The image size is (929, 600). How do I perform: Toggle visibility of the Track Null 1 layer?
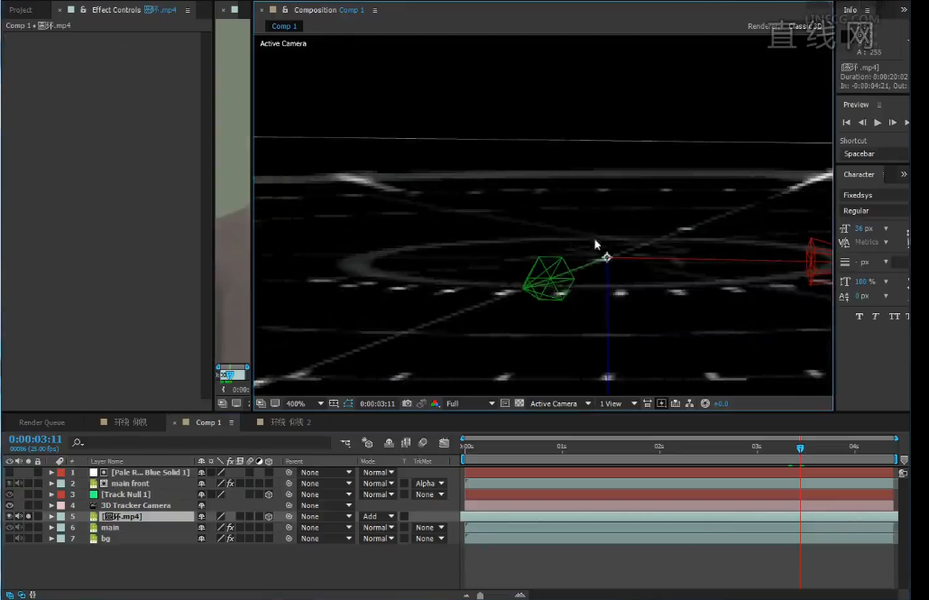[9, 495]
